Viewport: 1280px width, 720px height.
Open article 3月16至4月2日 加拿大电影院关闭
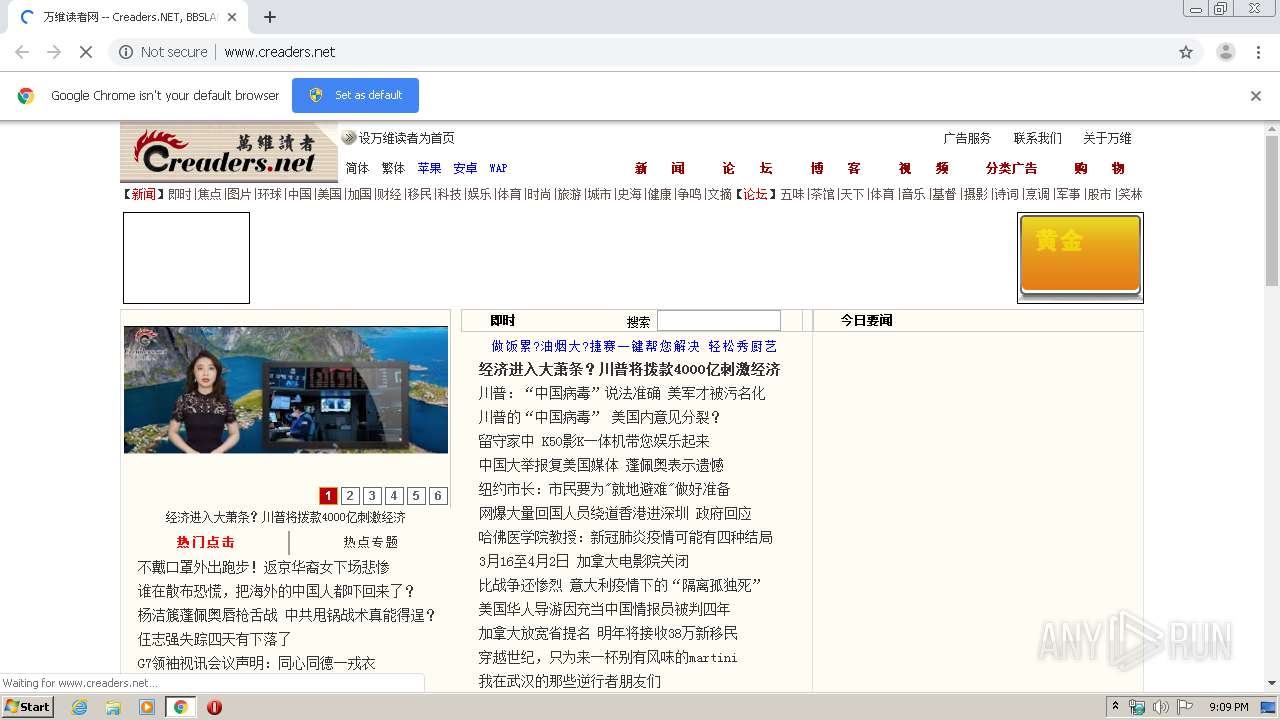pos(583,561)
